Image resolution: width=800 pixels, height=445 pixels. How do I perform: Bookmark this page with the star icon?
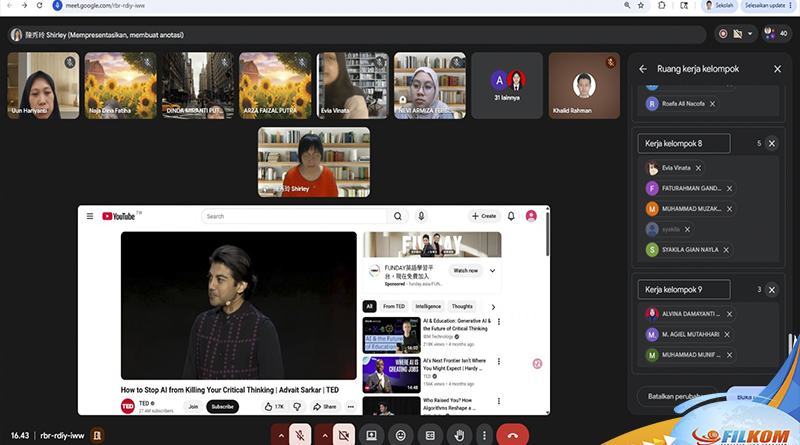[x=641, y=5]
